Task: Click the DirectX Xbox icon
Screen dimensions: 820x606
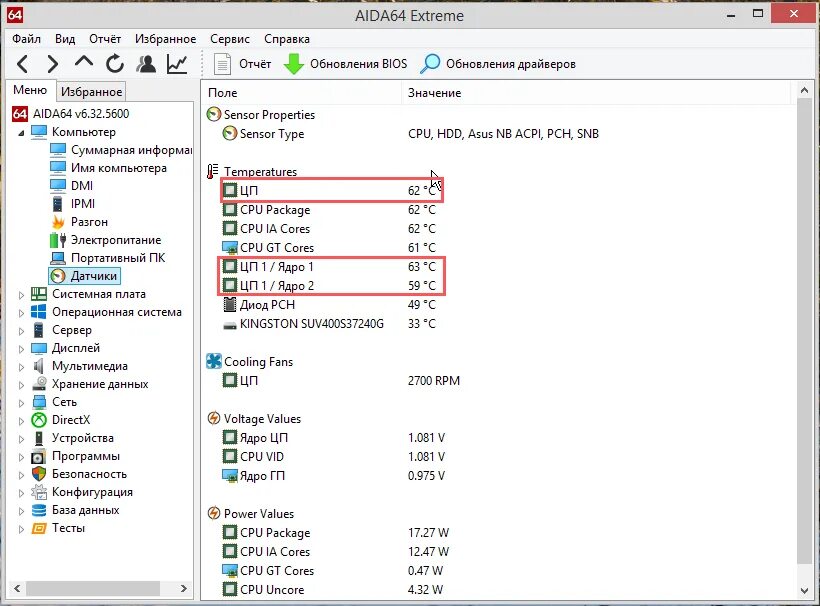Action: pyautogui.click(x=39, y=420)
